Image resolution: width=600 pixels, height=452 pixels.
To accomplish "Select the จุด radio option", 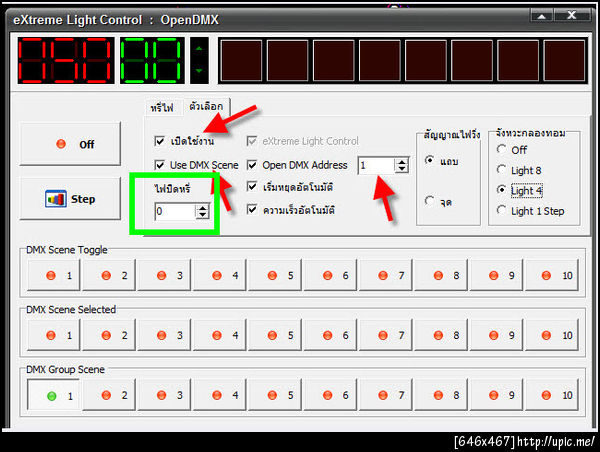I will click(430, 201).
